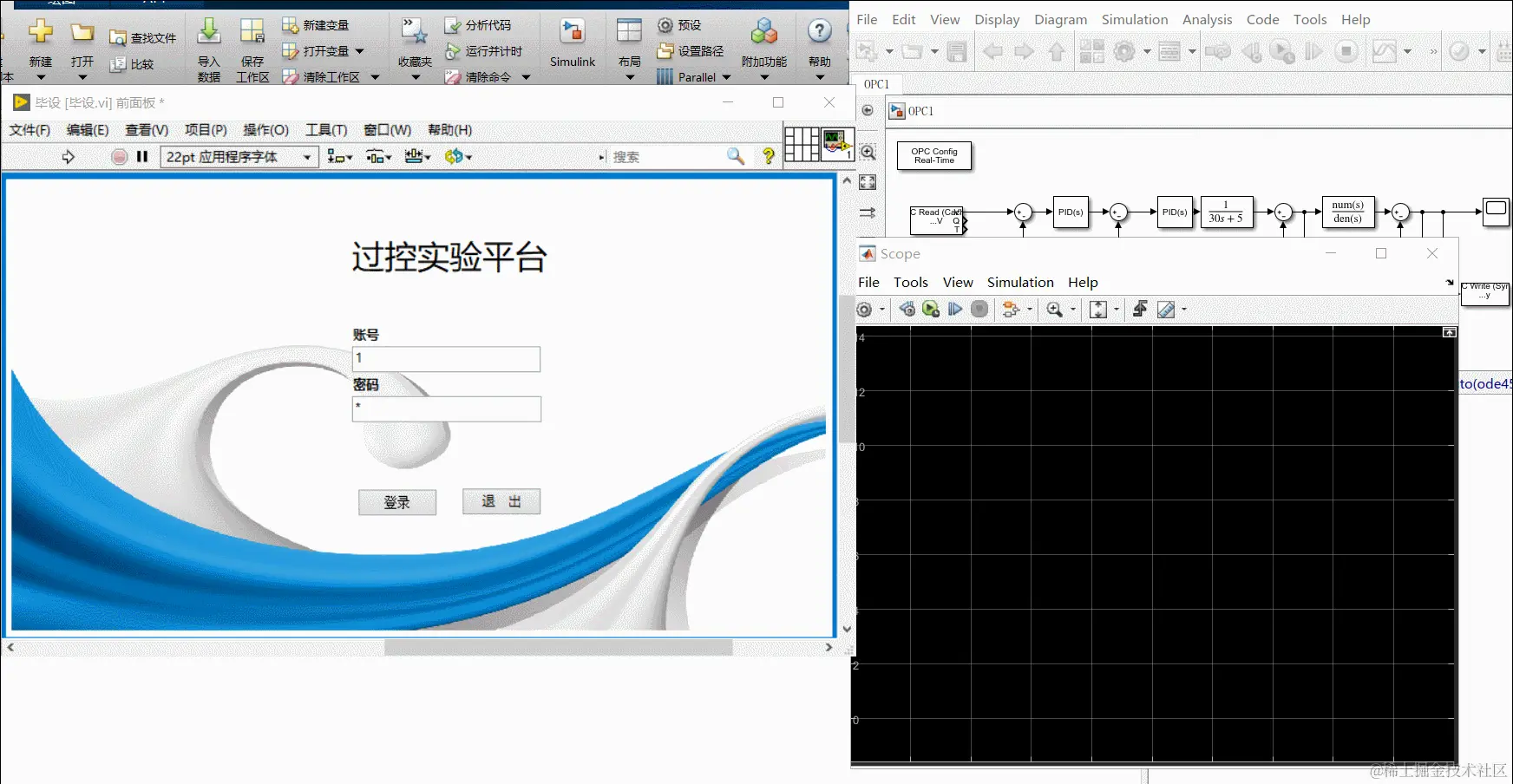
Task: Click the LabVIEW horizontal scrollbar thumb
Action: tap(558, 647)
